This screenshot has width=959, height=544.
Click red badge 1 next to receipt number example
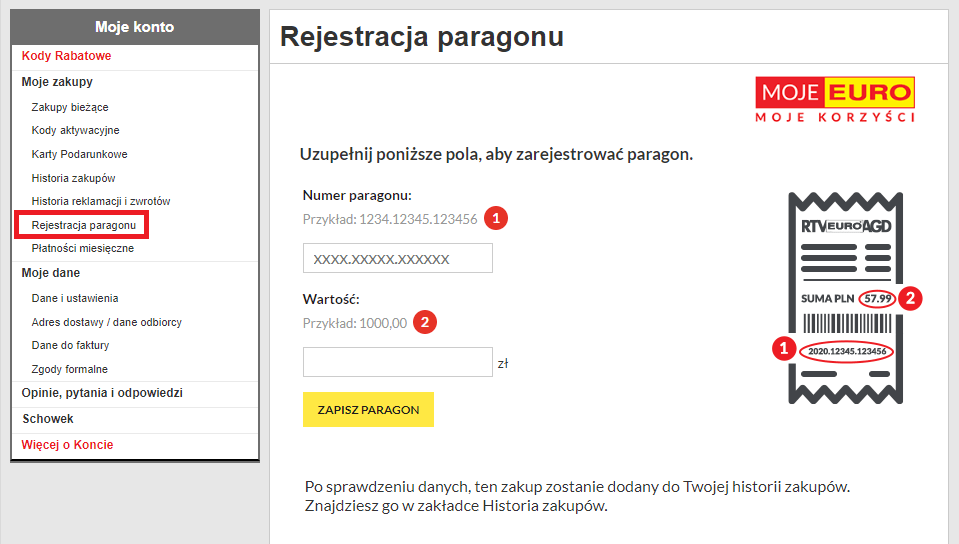[496, 218]
